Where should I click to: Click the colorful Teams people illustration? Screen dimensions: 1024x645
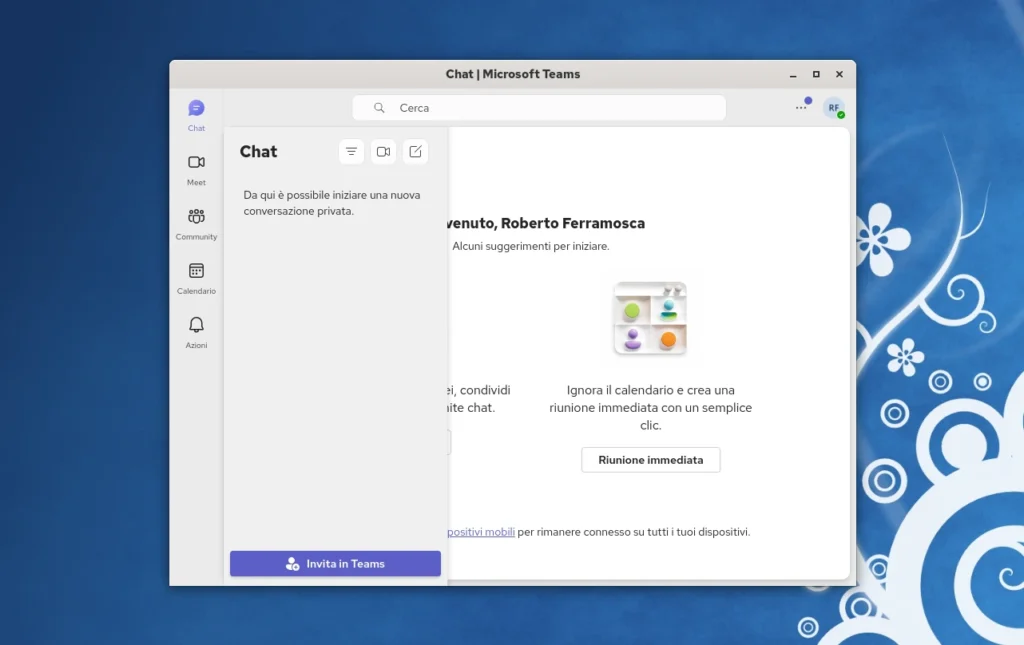coord(649,317)
